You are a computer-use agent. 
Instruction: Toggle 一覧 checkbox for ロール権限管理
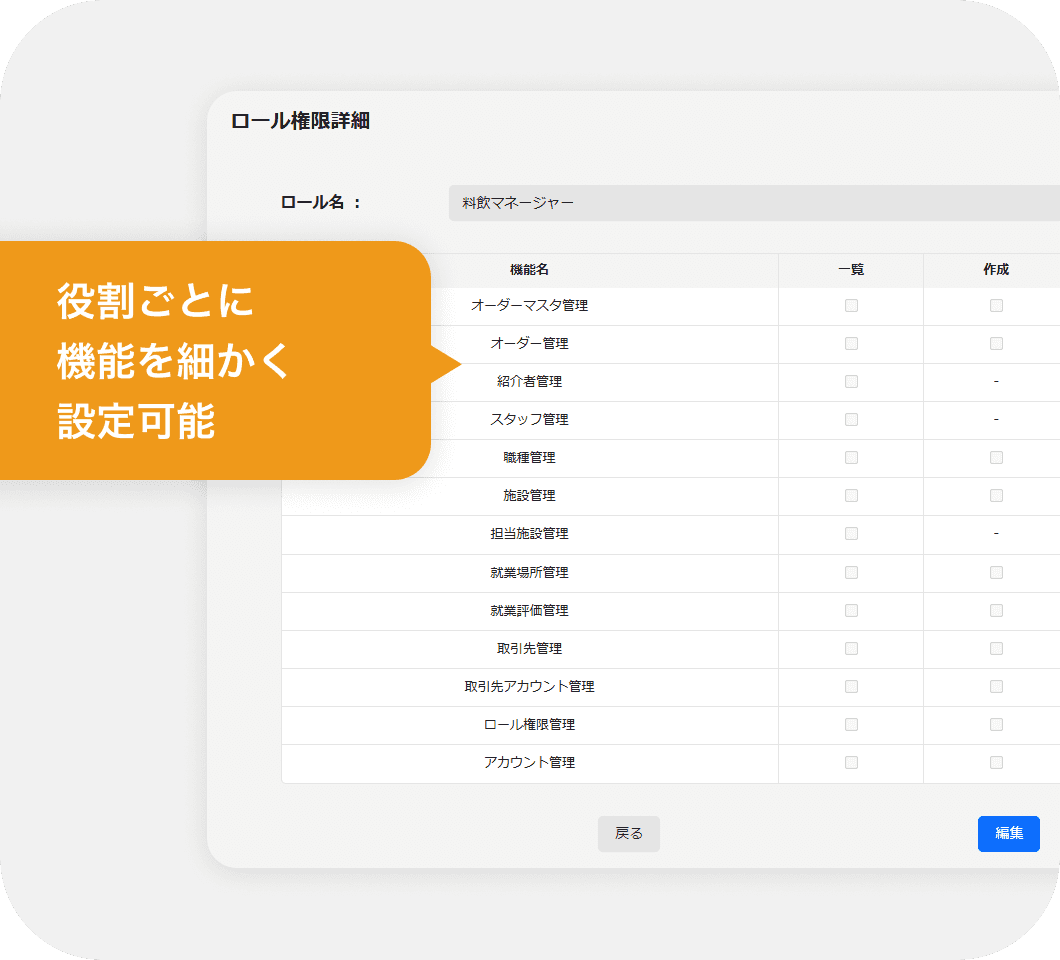pos(851,725)
